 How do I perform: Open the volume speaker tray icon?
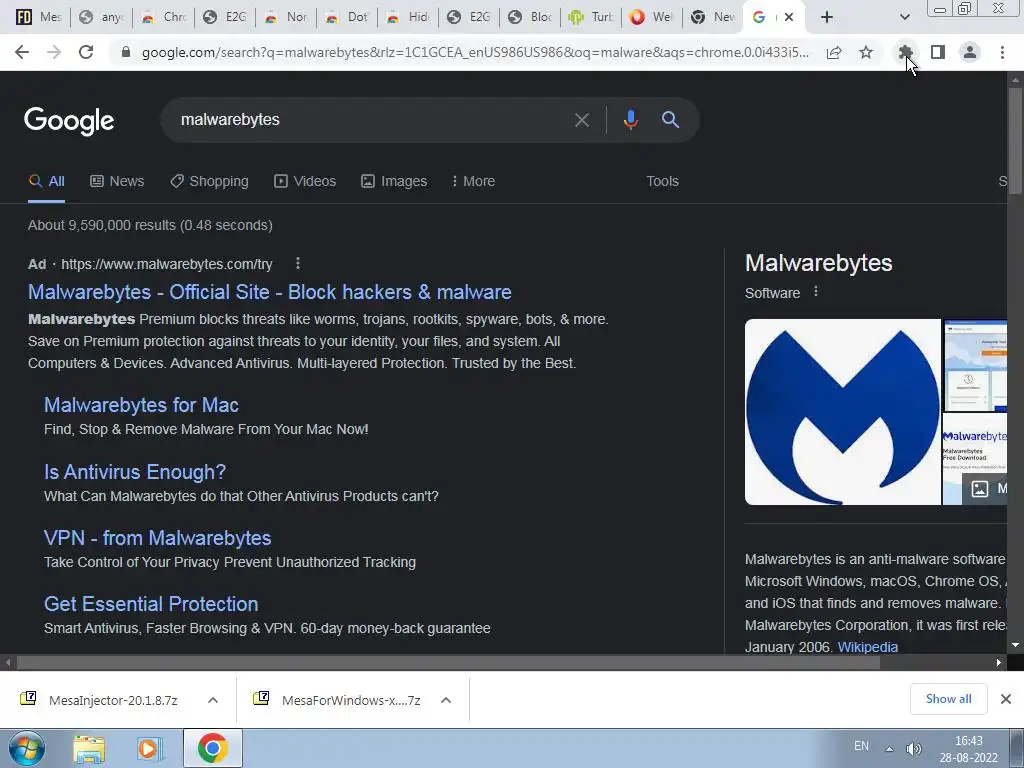[914, 748]
